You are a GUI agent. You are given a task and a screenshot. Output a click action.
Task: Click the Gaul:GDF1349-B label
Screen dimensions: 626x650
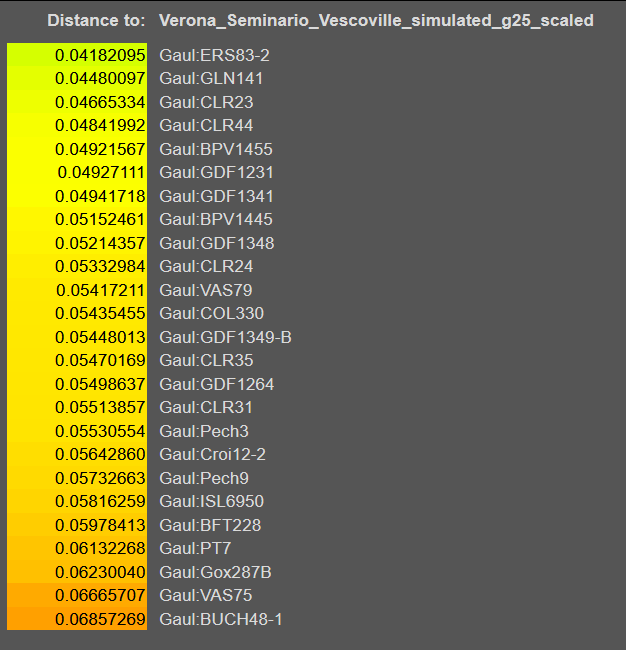[x=225, y=337]
